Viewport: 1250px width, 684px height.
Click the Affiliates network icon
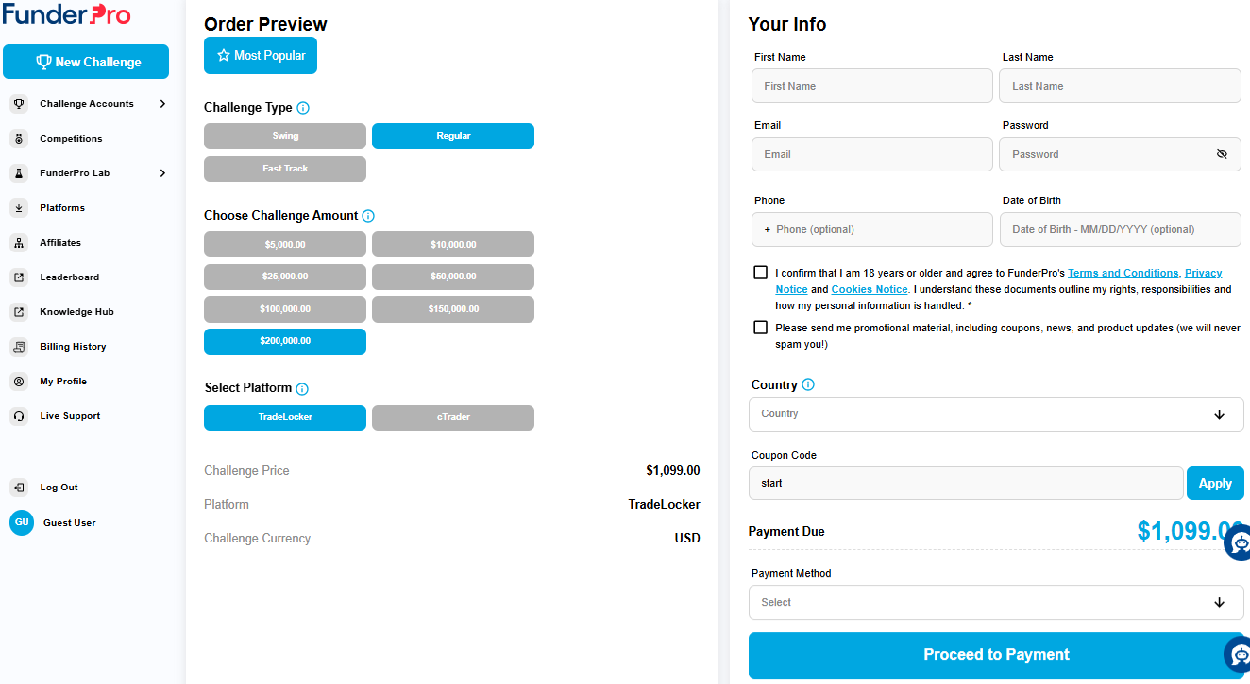tap(18, 243)
